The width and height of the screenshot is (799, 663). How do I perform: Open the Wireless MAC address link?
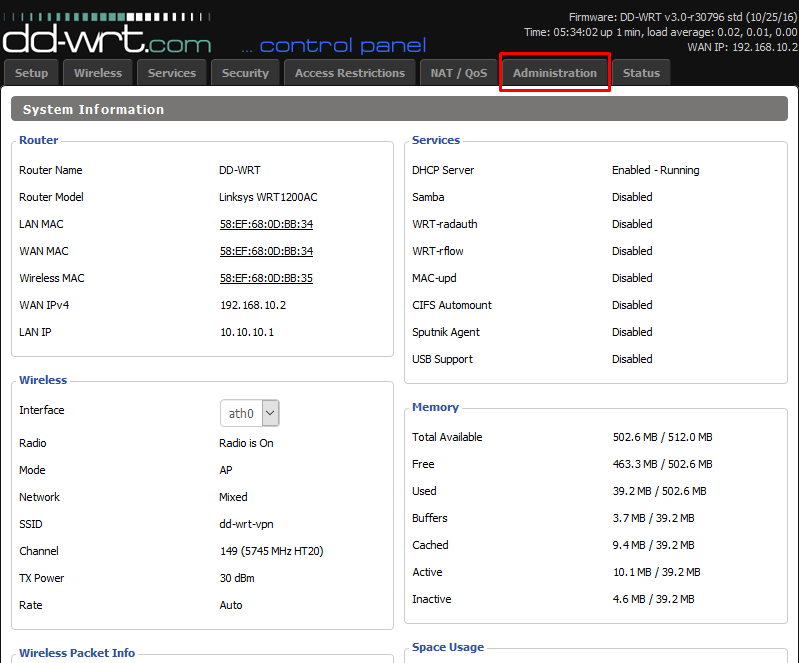pyautogui.click(x=266, y=278)
